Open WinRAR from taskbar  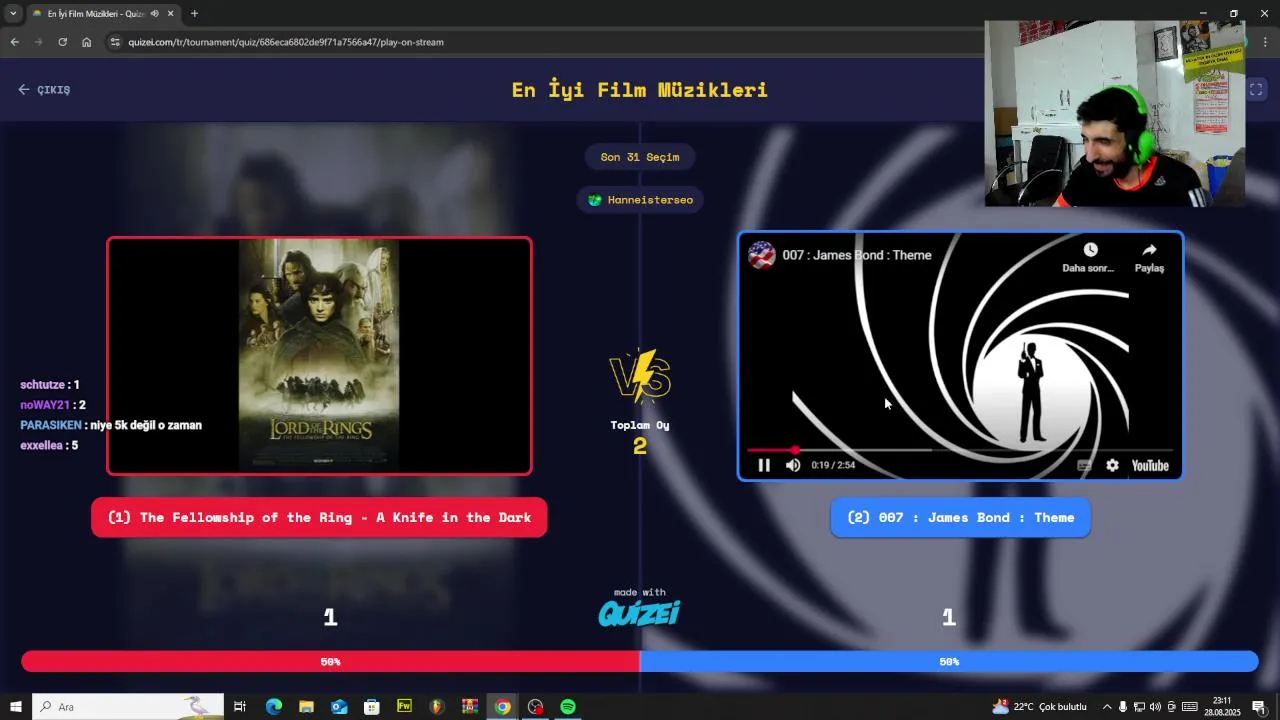(470, 707)
